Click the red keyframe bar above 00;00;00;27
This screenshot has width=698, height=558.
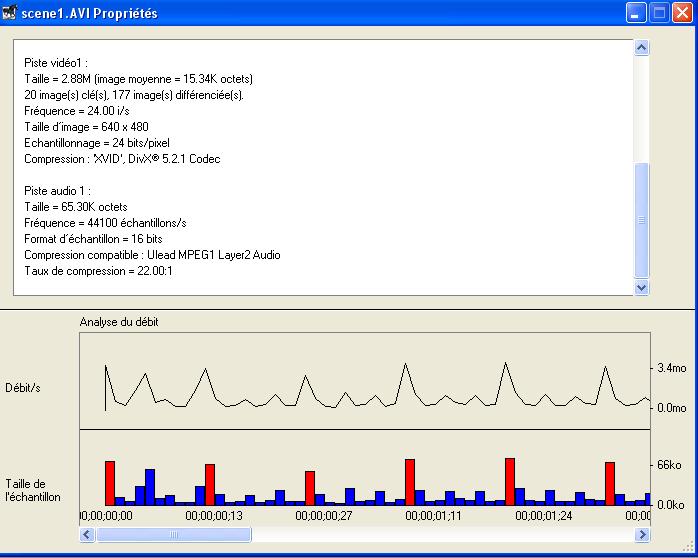(310, 488)
